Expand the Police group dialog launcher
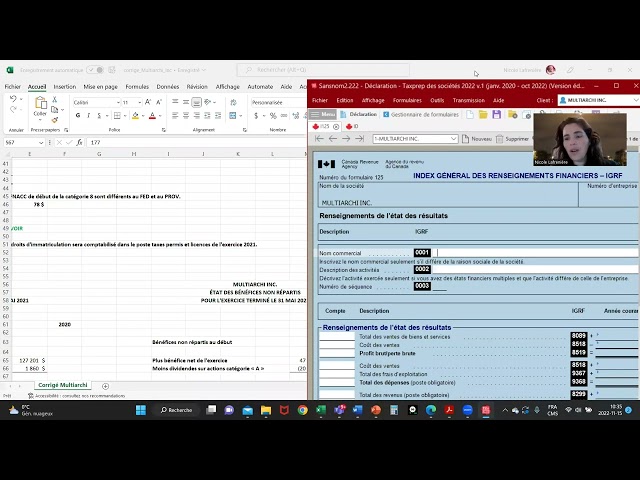The image size is (640, 480). coord(163,130)
